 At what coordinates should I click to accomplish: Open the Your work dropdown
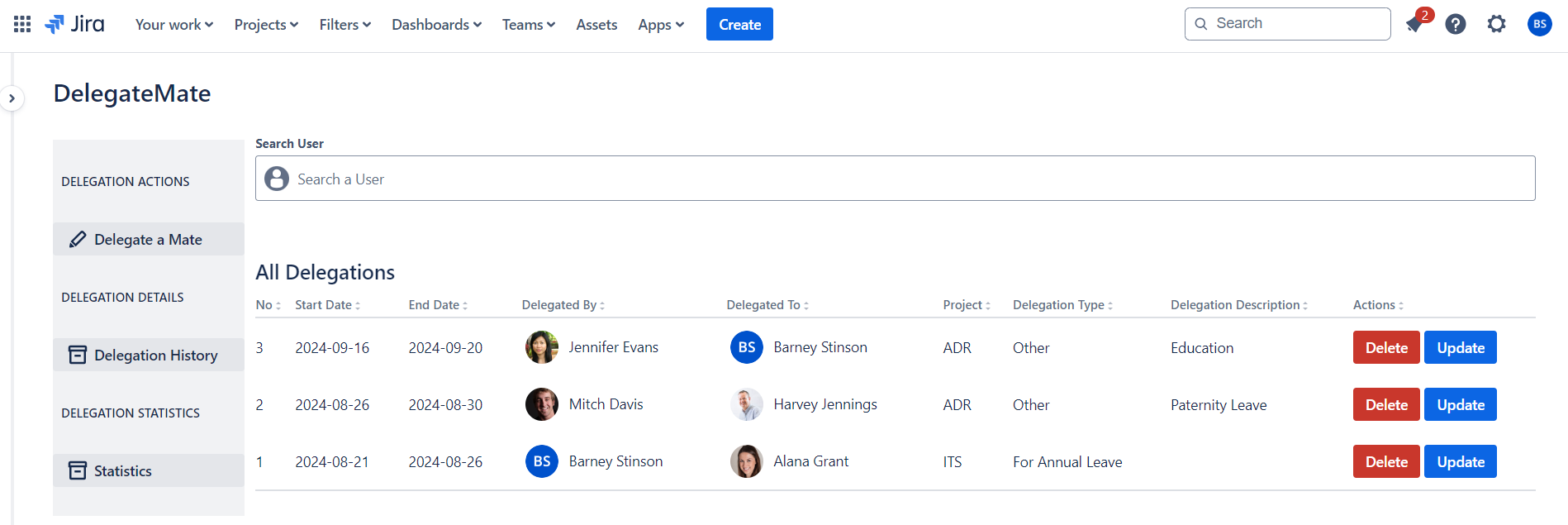point(174,25)
